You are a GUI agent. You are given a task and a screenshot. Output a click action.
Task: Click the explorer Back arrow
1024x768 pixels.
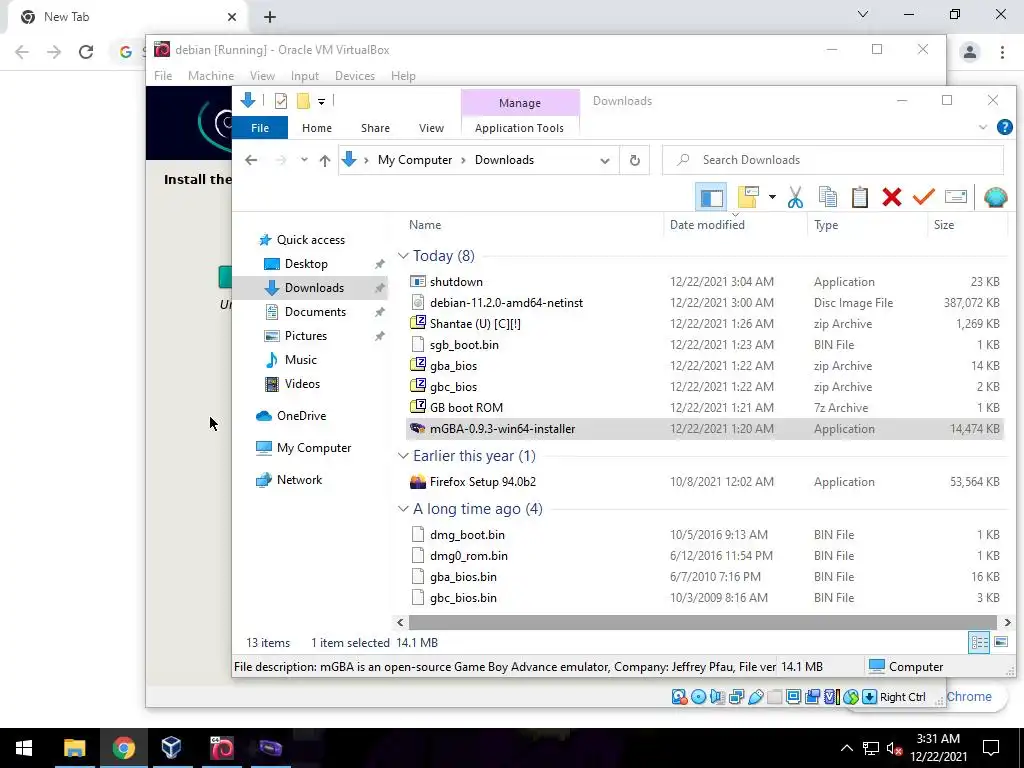pyautogui.click(x=251, y=160)
